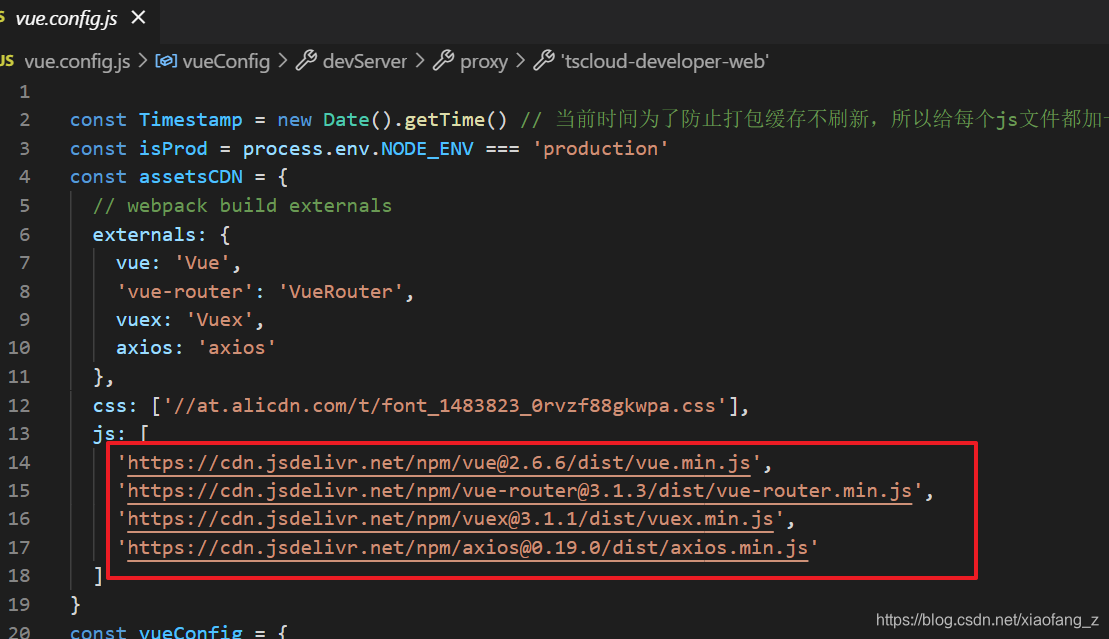Click the 'production' string
Screen dimensions: 1109x639
click(x=600, y=149)
